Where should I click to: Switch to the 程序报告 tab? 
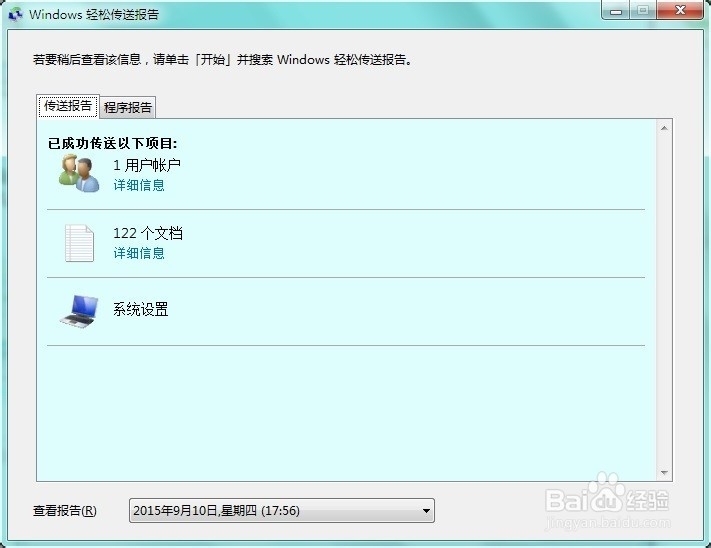[128, 107]
